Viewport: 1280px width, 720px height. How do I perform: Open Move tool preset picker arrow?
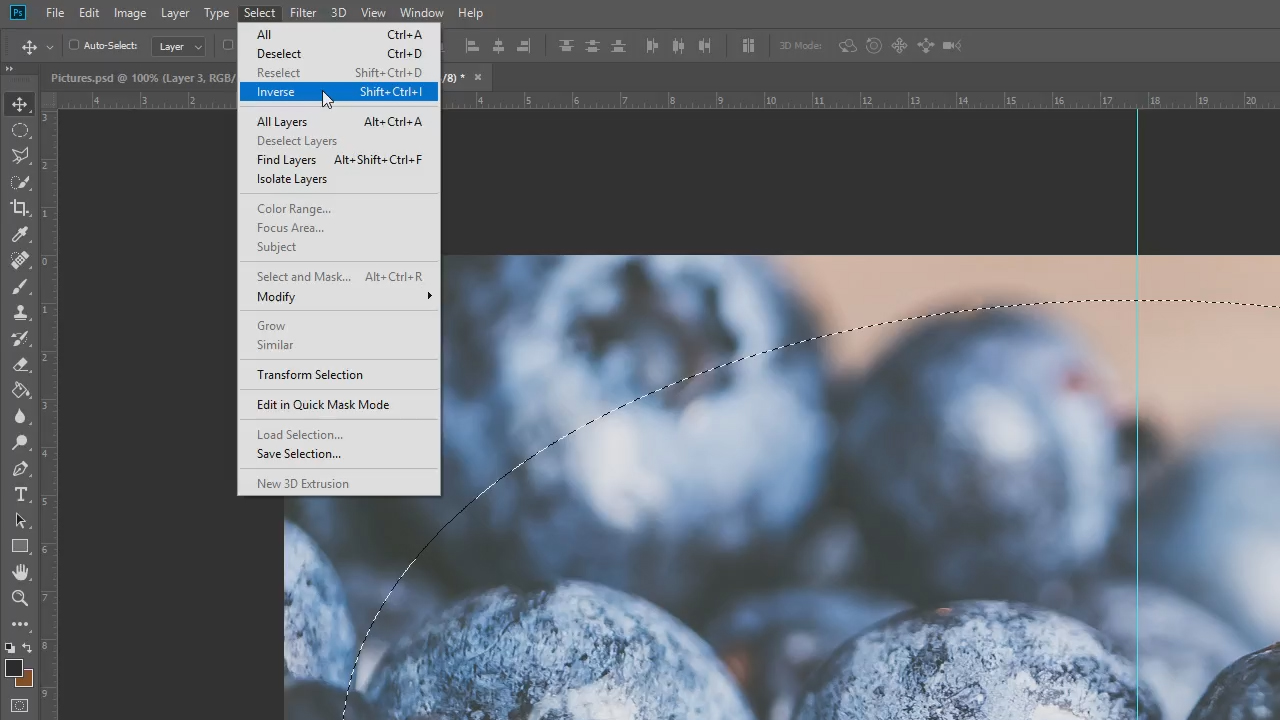[49, 47]
